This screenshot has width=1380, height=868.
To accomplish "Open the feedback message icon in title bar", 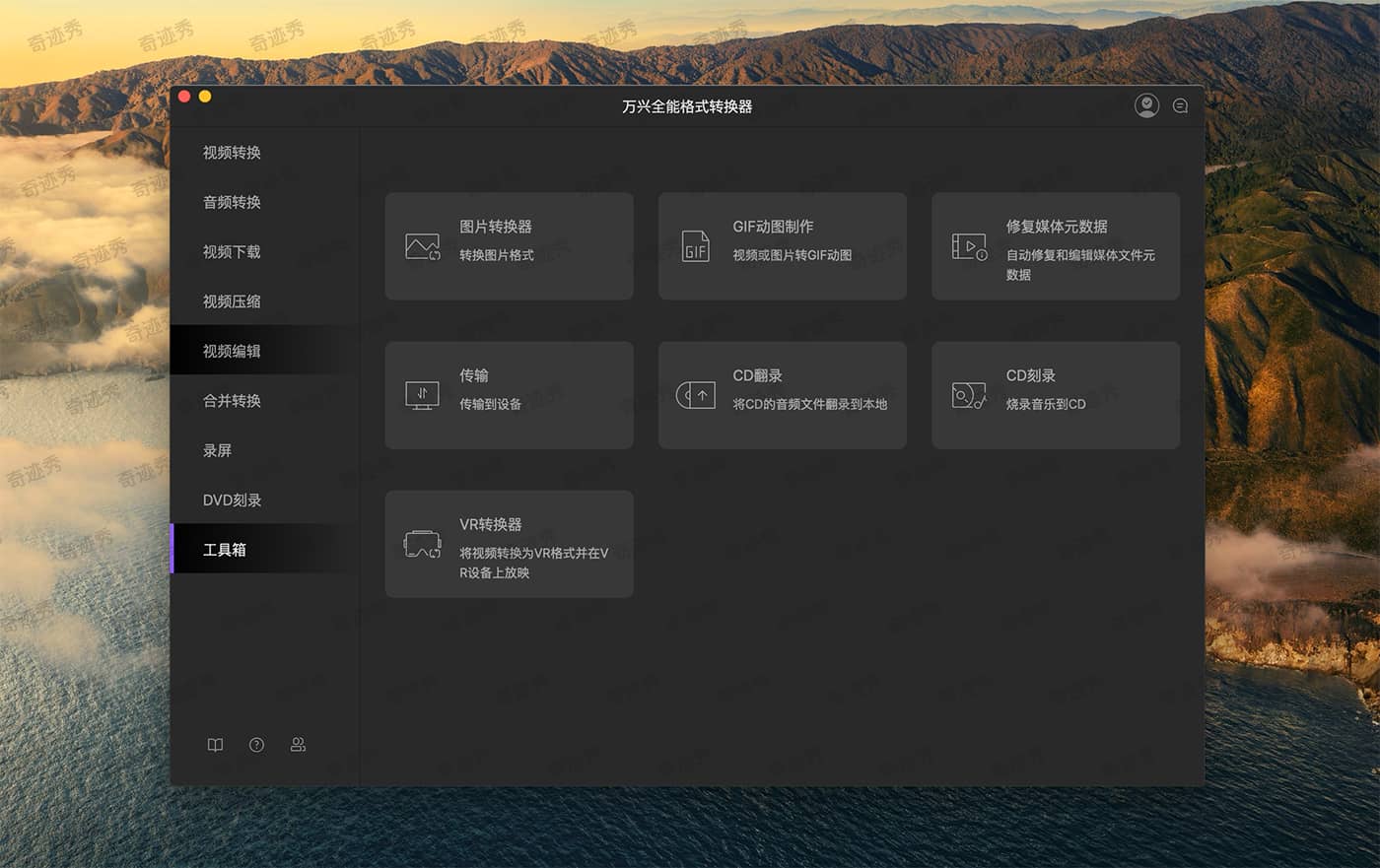I will click(1180, 105).
